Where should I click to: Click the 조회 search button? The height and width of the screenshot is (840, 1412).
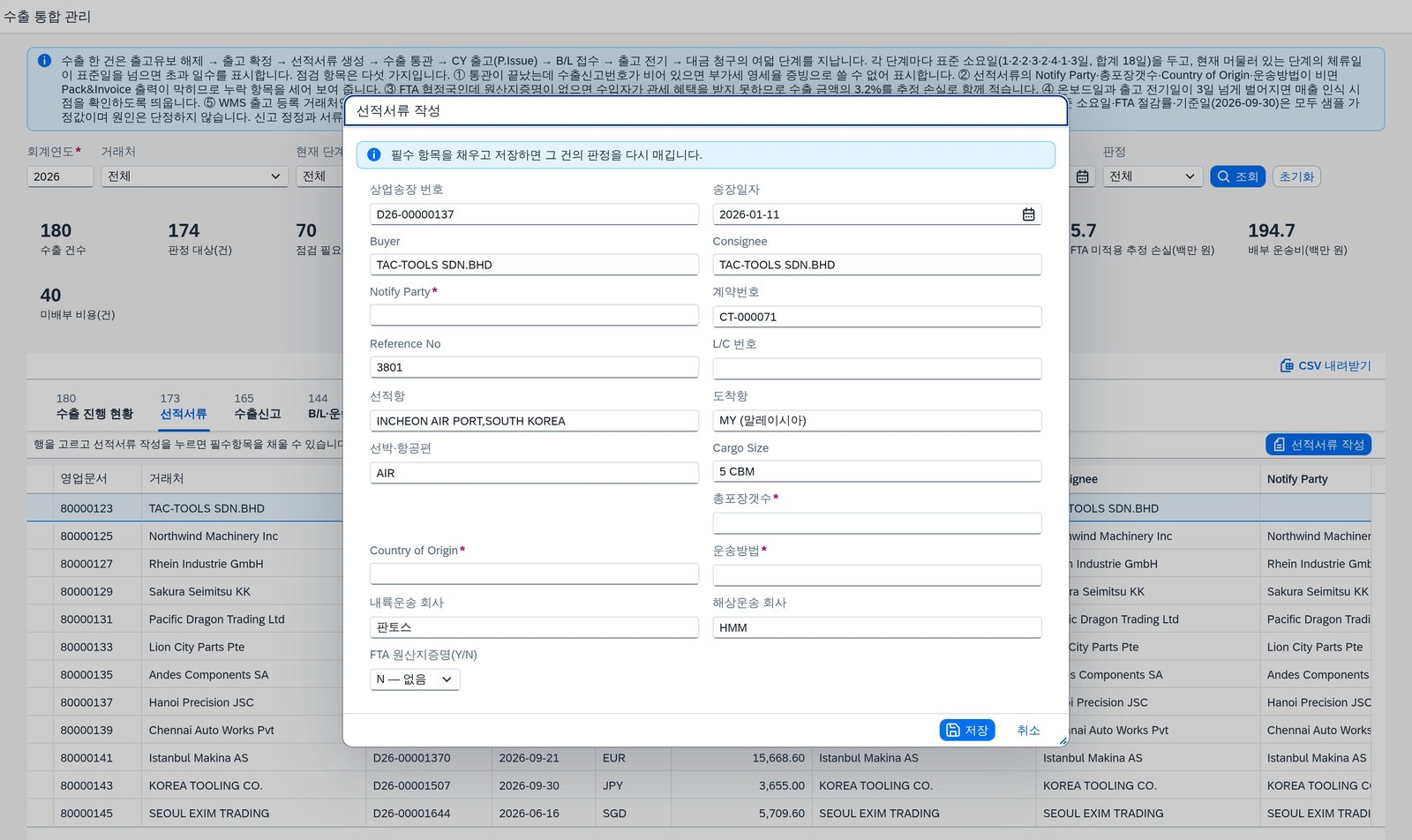tap(1237, 176)
